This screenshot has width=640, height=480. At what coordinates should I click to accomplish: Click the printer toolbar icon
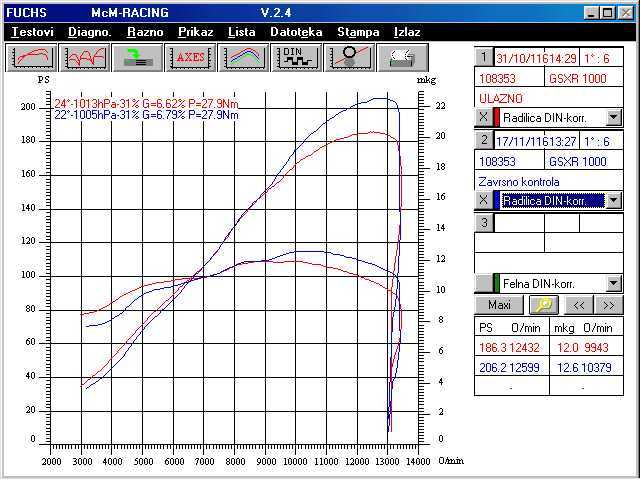coord(403,57)
